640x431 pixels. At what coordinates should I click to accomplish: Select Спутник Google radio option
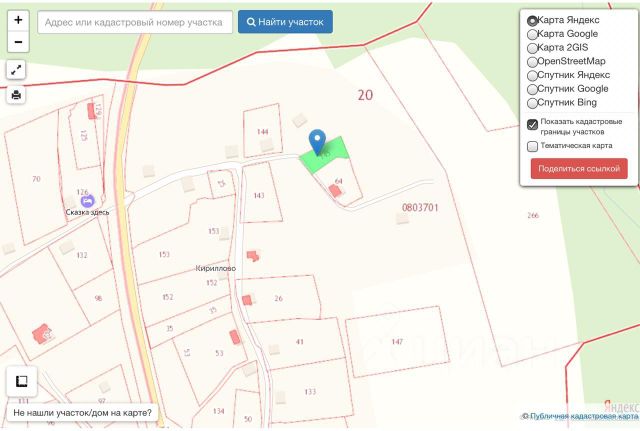pos(532,89)
